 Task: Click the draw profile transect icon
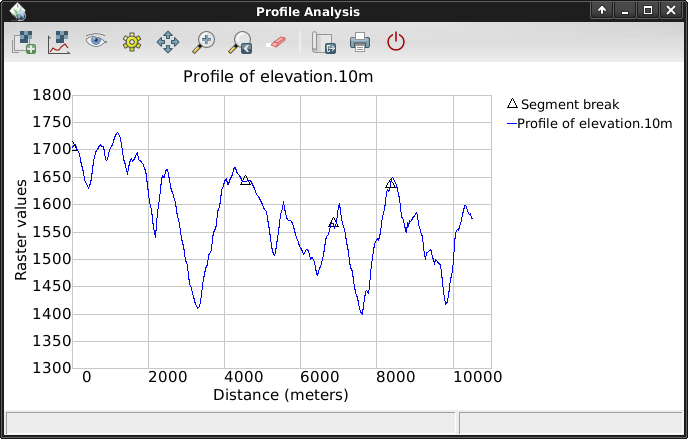[x=59, y=42]
